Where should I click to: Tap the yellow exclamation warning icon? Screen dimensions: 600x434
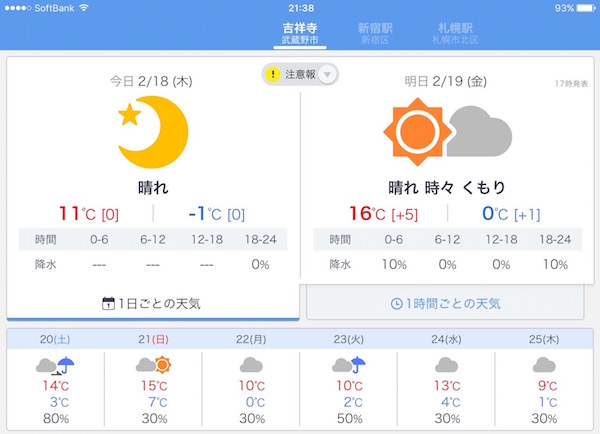point(273,74)
